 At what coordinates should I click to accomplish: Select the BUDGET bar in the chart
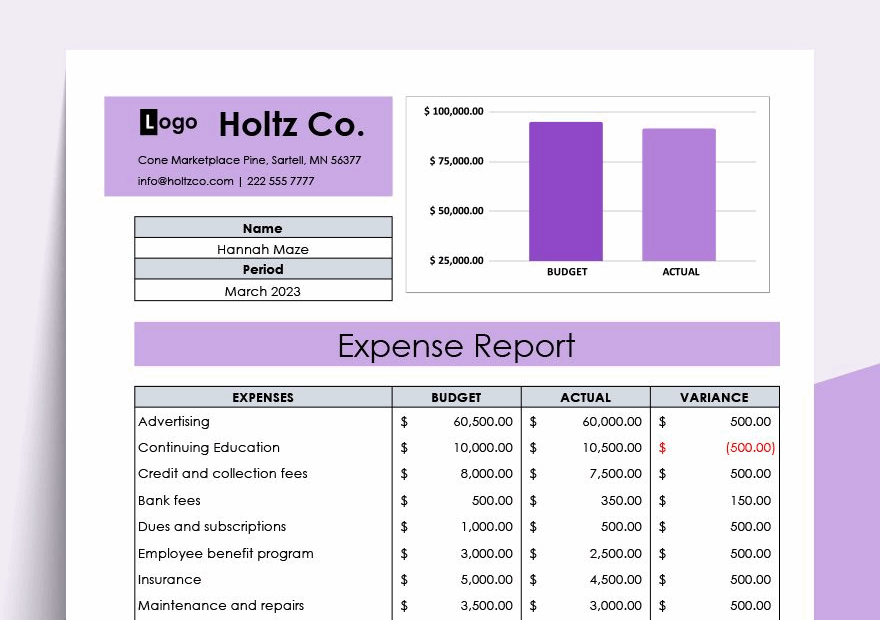pyautogui.click(x=566, y=190)
